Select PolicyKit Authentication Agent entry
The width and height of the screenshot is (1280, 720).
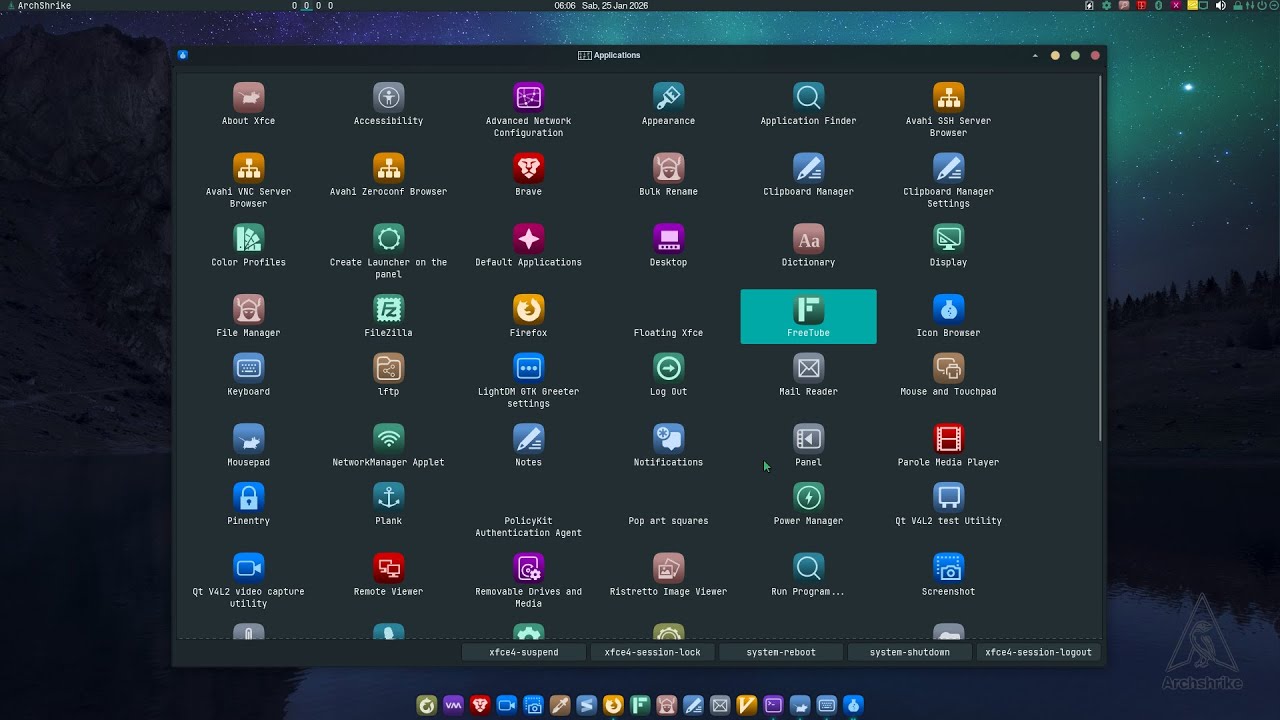(528, 527)
